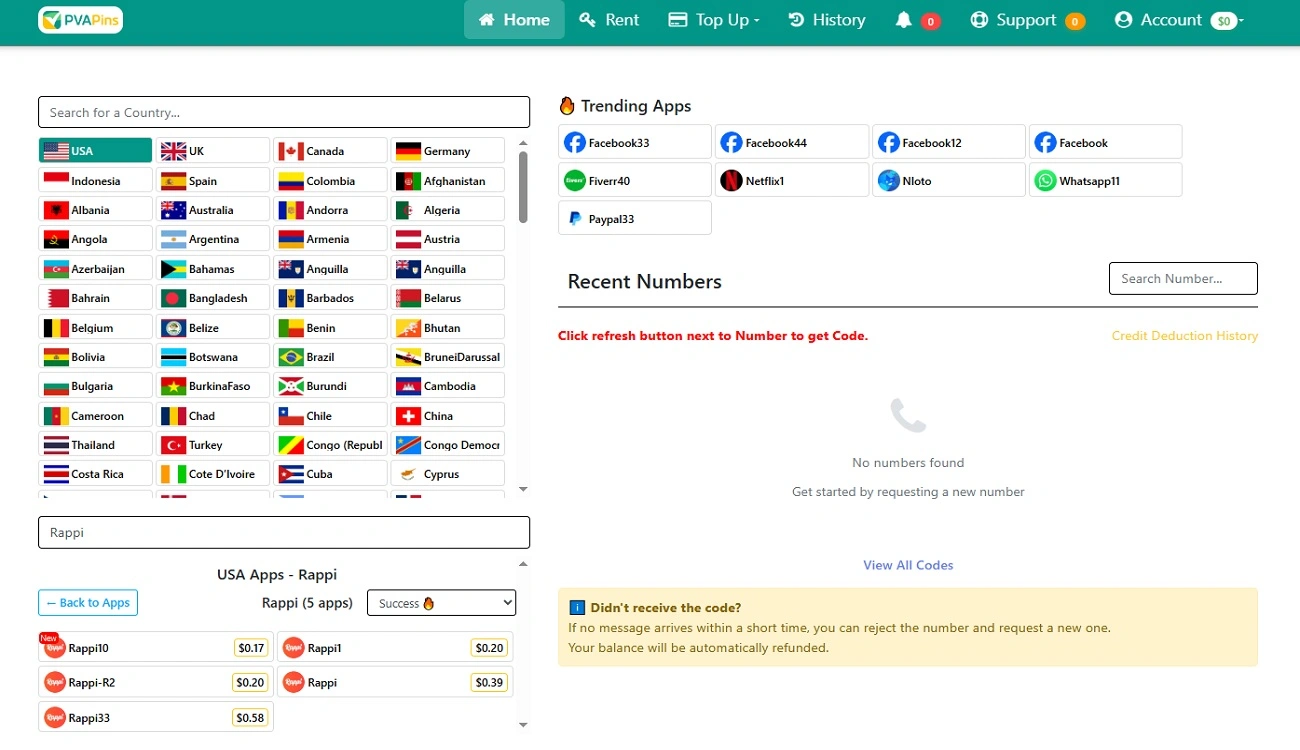This screenshot has height=750, width=1300.
Task: Click the country list scrollbar thumb
Action: click(523, 187)
